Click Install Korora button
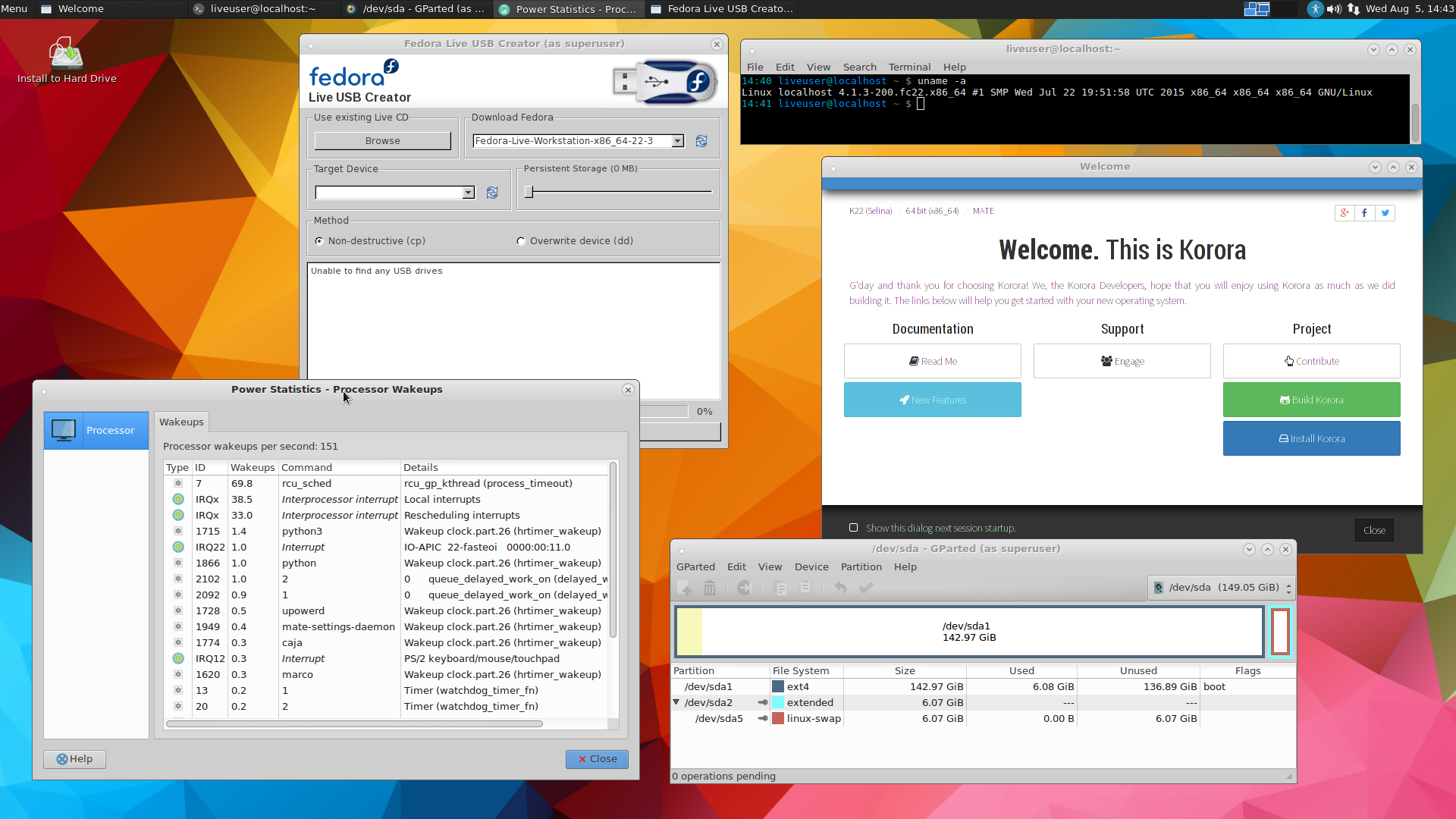 pyautogui.click(x=1311, y=438)
